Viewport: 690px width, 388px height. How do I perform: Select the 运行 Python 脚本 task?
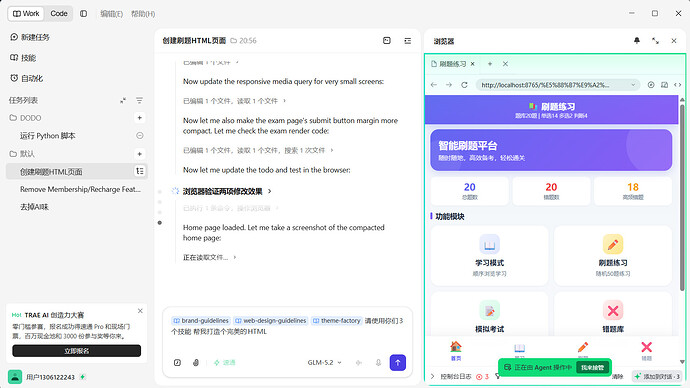(x=48, y=136)
